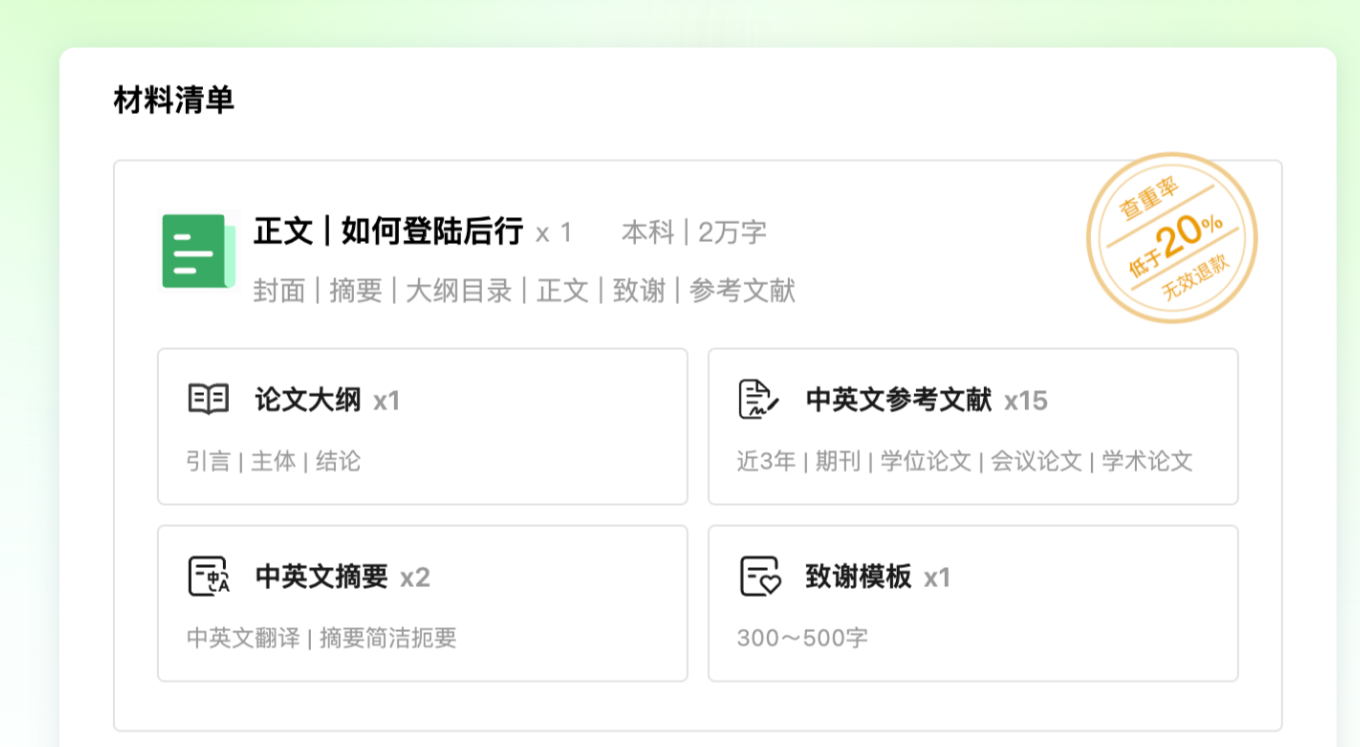The height and width of the screenshot is (747, 1360).
Task: Click the open-book icon for 论文大纲
Action: [209, 399]
